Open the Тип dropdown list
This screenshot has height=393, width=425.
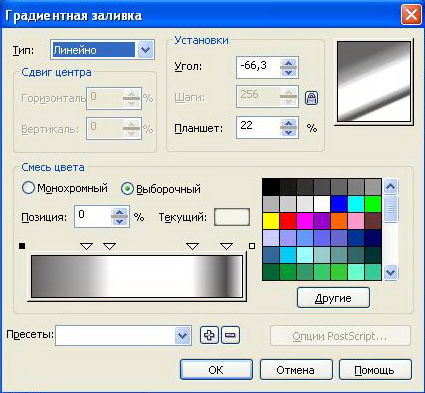point(145,50)
